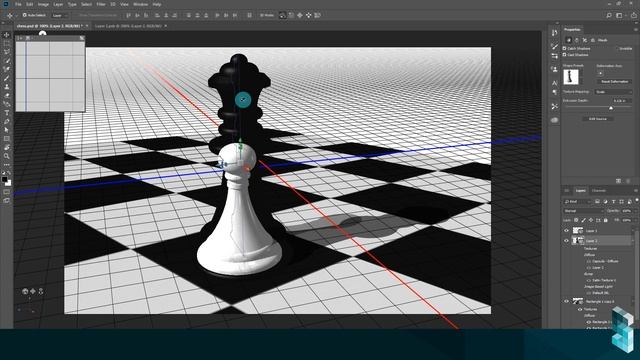Click the Slide 3D Object mode icon
Viewport: 640px width, 360px height.
point(309,15)
